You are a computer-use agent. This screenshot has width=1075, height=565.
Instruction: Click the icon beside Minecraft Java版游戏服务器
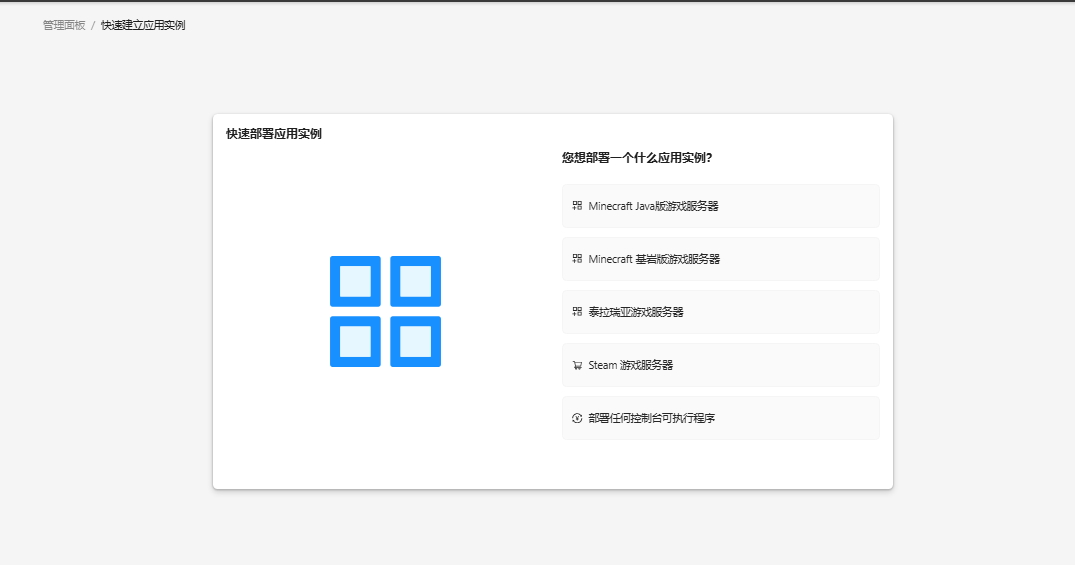[x=577, y=206]
